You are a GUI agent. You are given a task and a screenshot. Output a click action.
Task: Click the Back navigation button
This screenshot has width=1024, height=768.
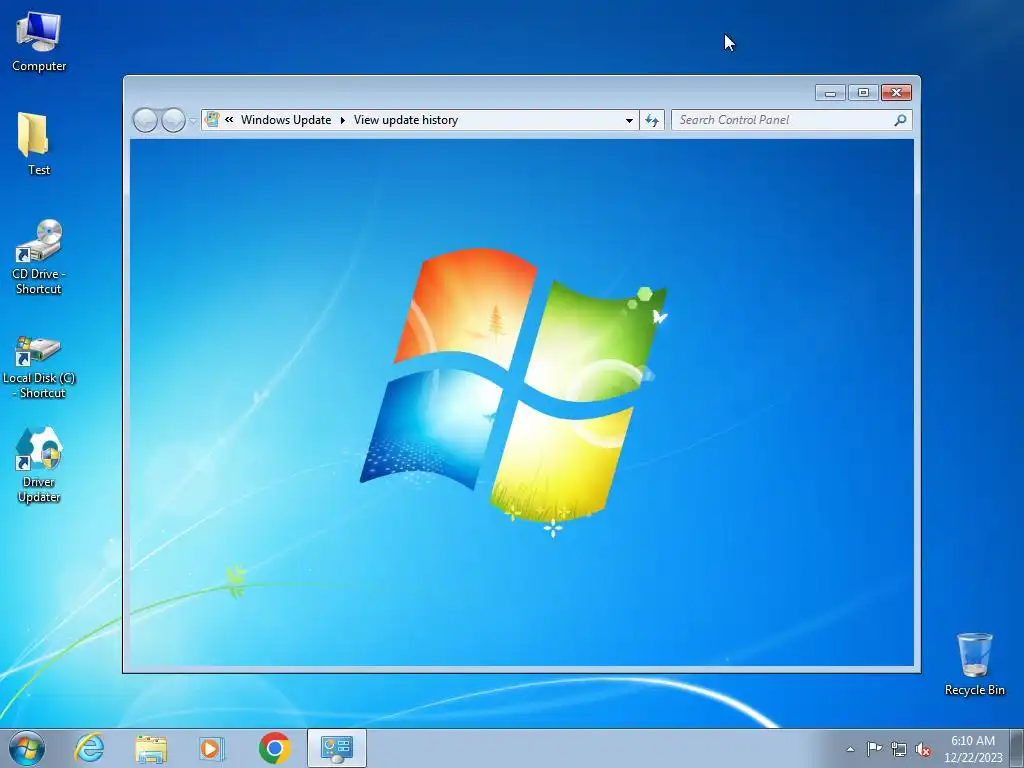click(145, 120)
